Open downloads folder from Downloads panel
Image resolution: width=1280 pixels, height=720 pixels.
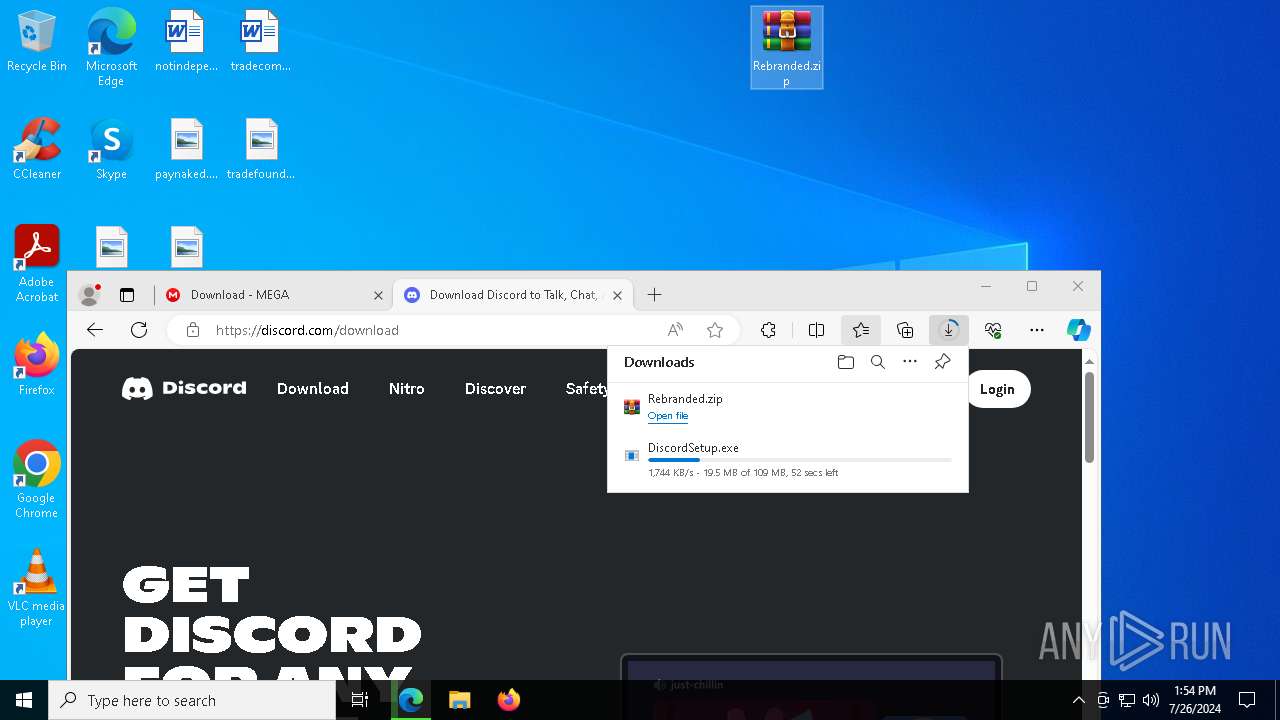pos(846,362)
